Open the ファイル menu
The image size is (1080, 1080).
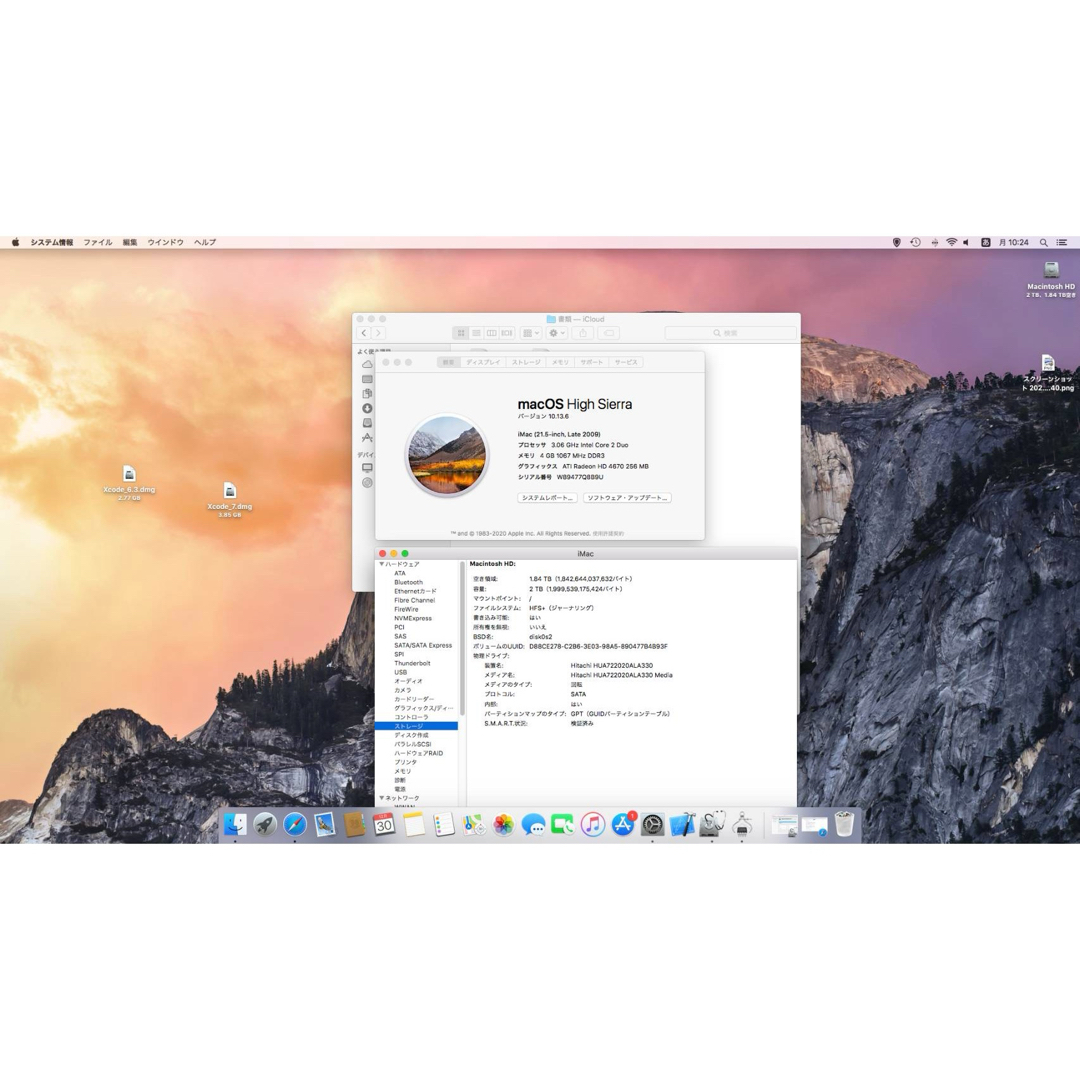[x=98, y=242]
